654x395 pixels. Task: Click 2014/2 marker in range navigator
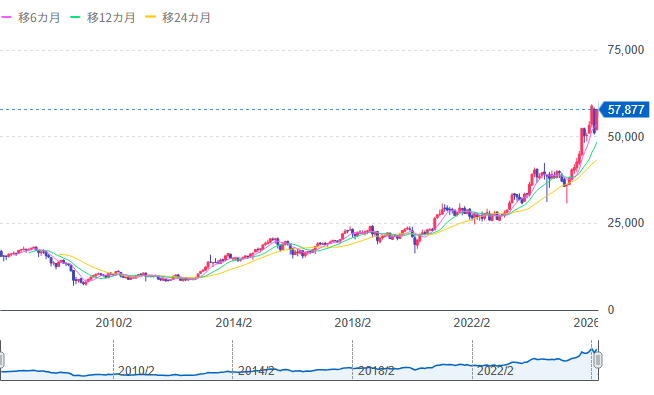tap(256, 371)
